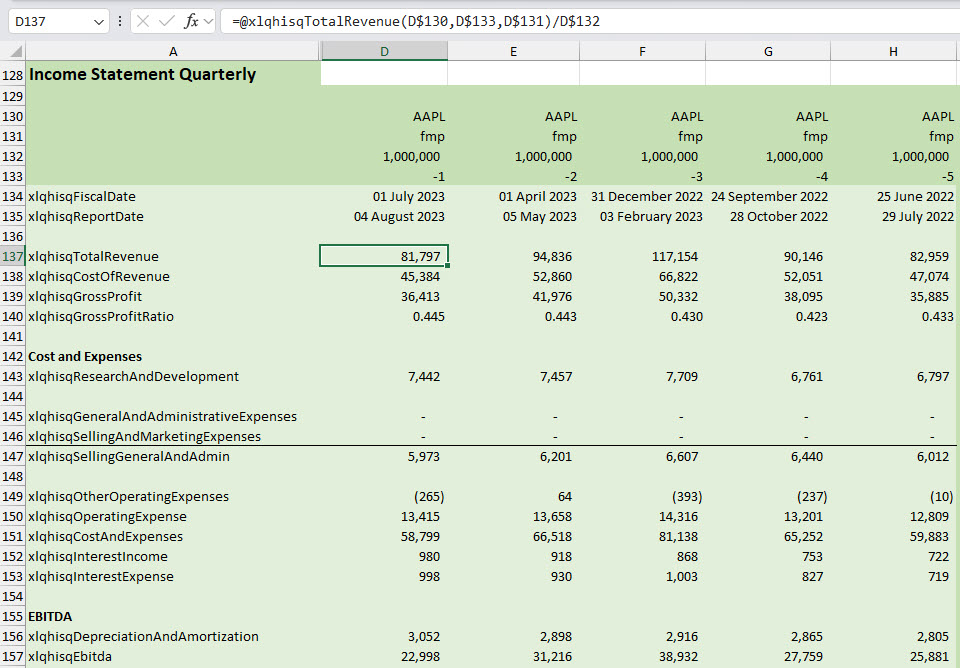Select column A header
960x668 pixels.
(173, 52)
